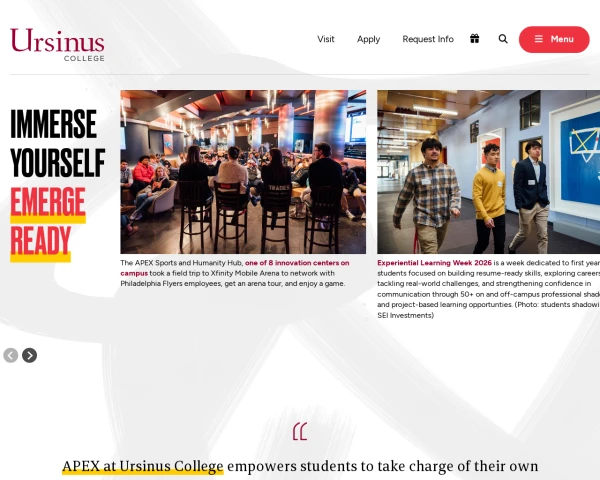Open site search with magnifier icon
Viewport: 600px width, 480px height.
click(x=503, y=39)
